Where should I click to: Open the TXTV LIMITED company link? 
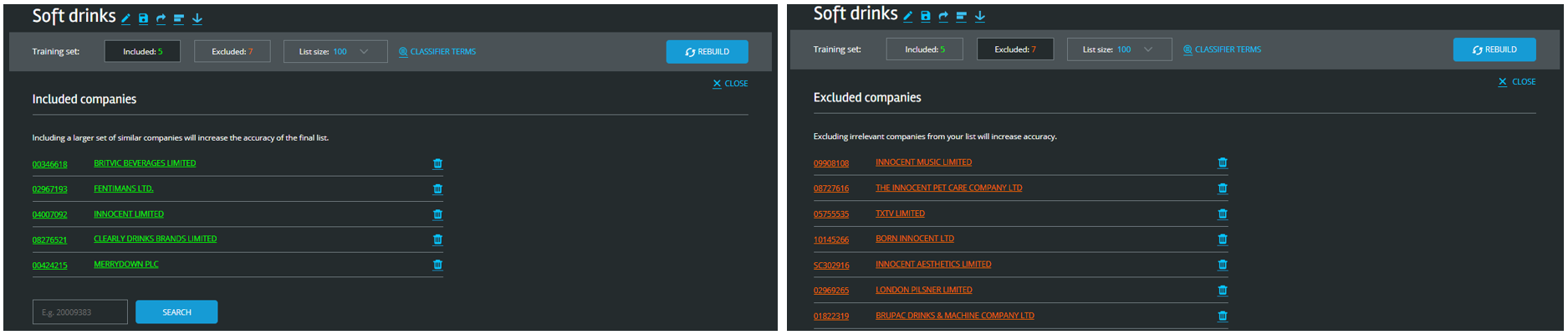coord(900,214)
